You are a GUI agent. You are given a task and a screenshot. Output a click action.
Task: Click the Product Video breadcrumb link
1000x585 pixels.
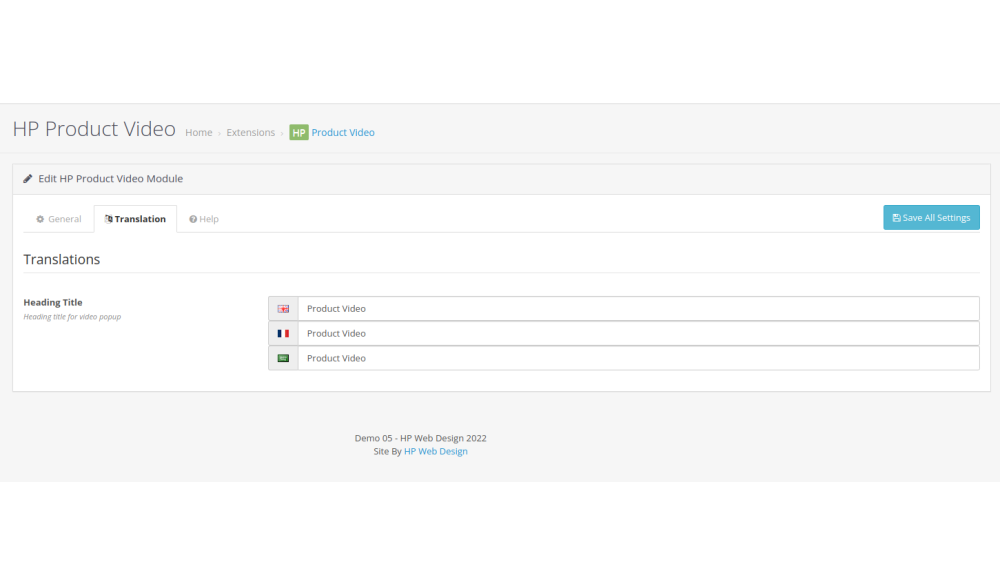343,133
